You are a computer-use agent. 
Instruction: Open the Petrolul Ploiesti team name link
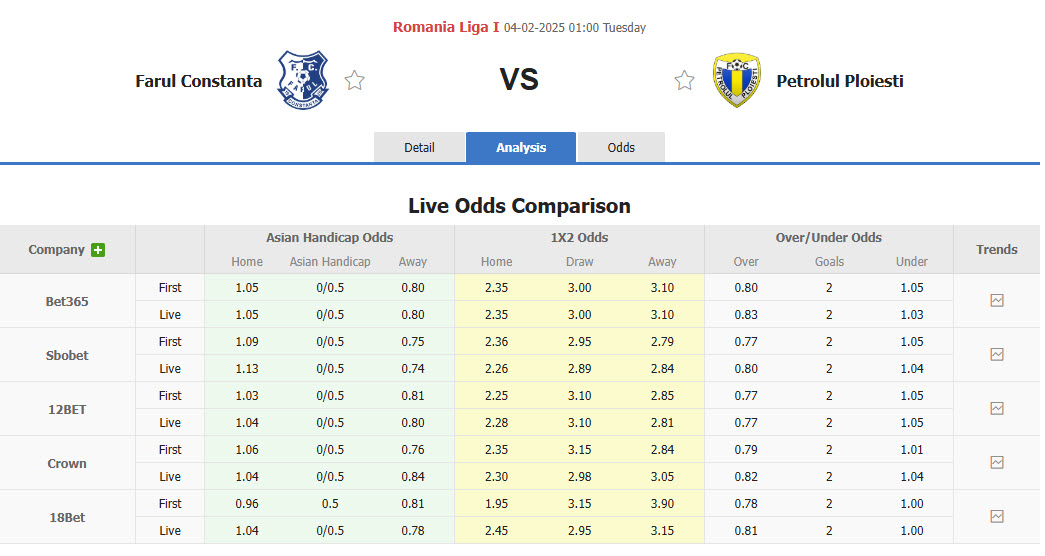840,81
